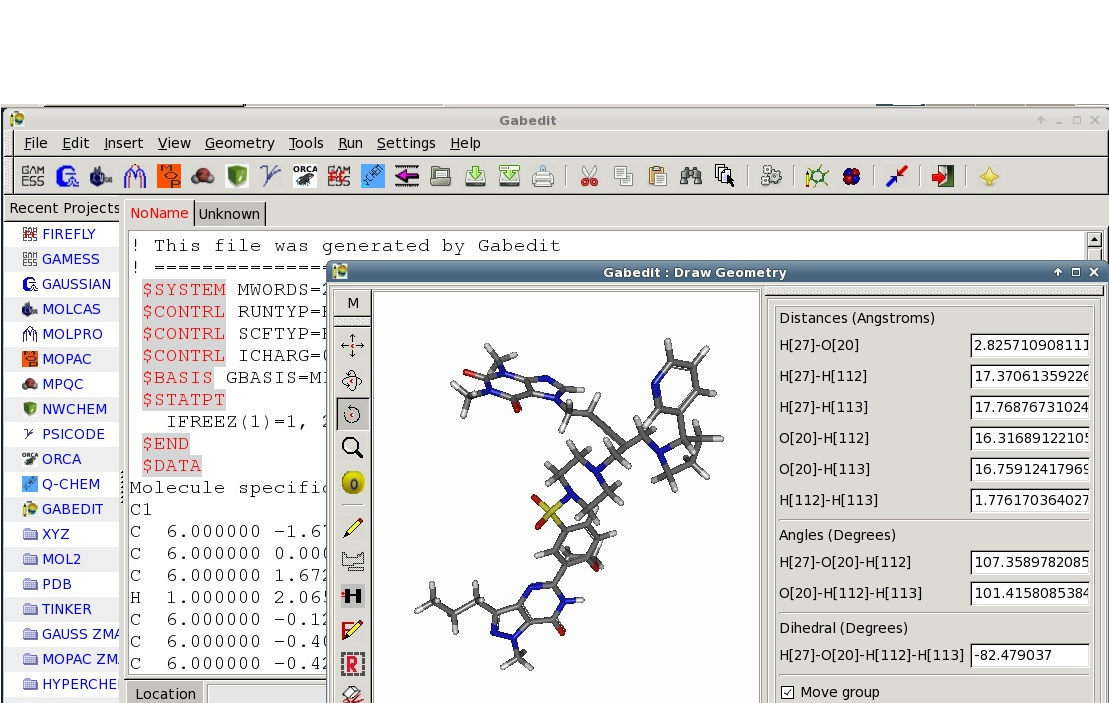Image resolution: width=1109 pixels, height=703 pixels.
Task: Click the Dihedral angle value field
Action: click(x=1030, y=656)
